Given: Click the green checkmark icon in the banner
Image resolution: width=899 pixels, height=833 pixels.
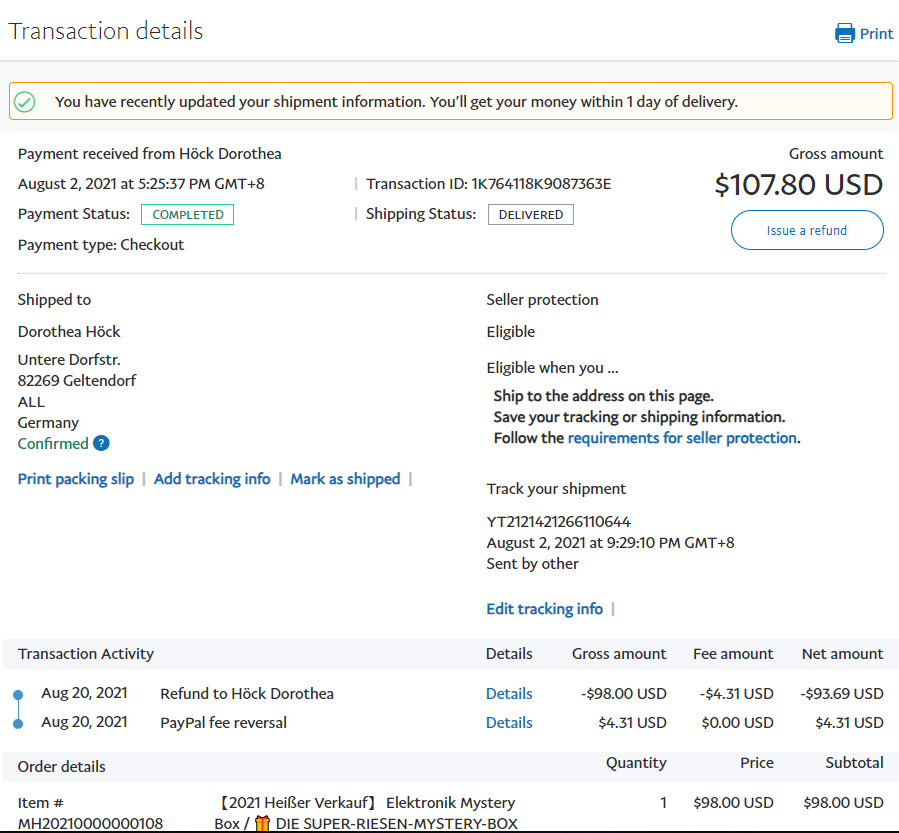Looking at the screenshot, I should (25, 101).
